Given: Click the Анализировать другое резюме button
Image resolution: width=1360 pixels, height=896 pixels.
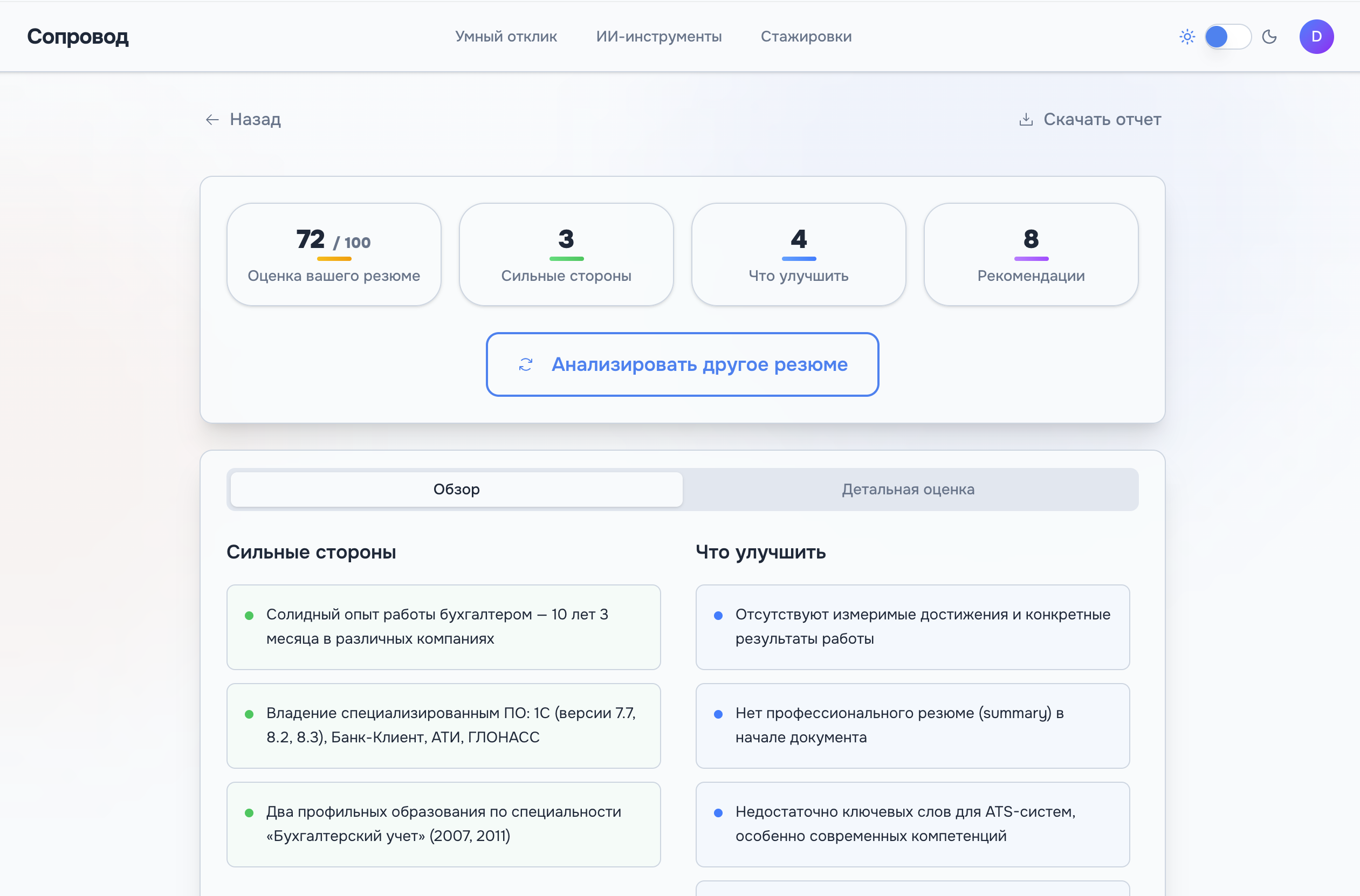Looking at the screenshot, I should (682, 364).
